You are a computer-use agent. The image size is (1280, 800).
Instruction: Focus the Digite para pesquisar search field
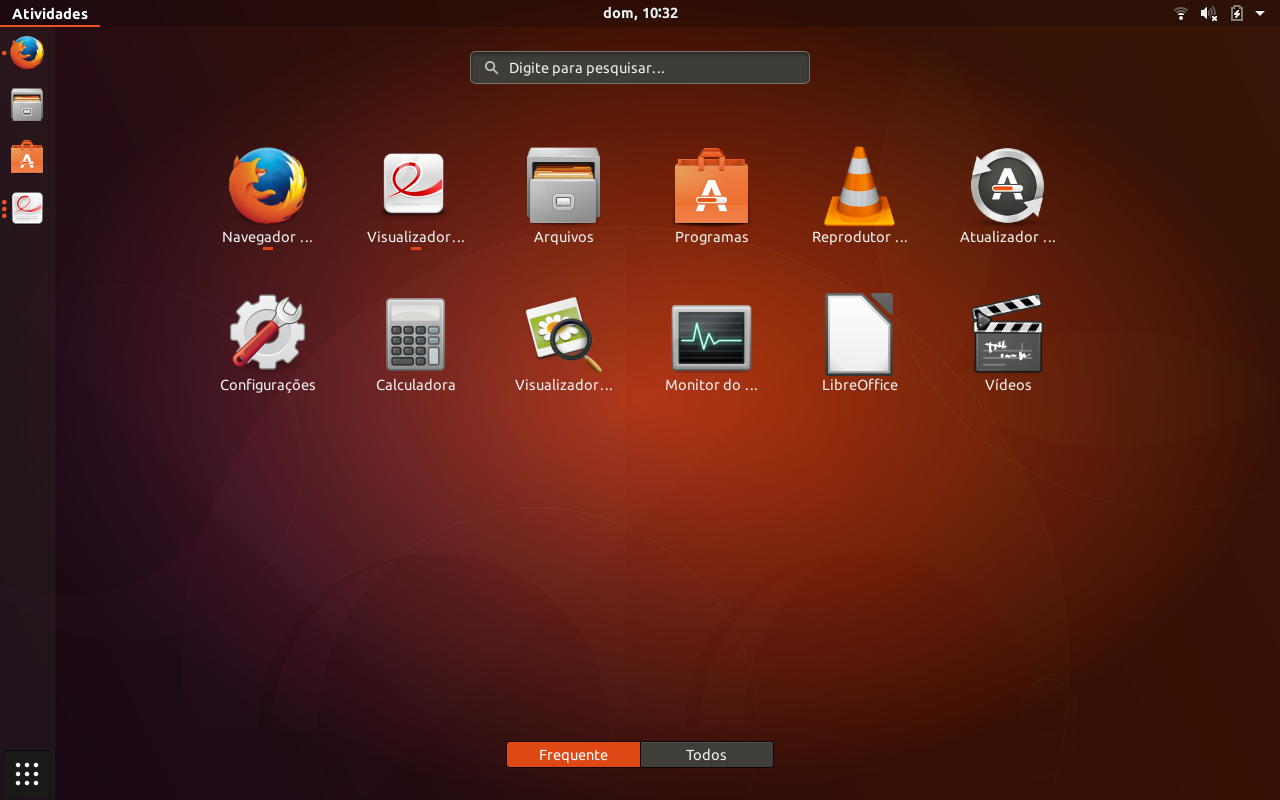pos(640,67)
